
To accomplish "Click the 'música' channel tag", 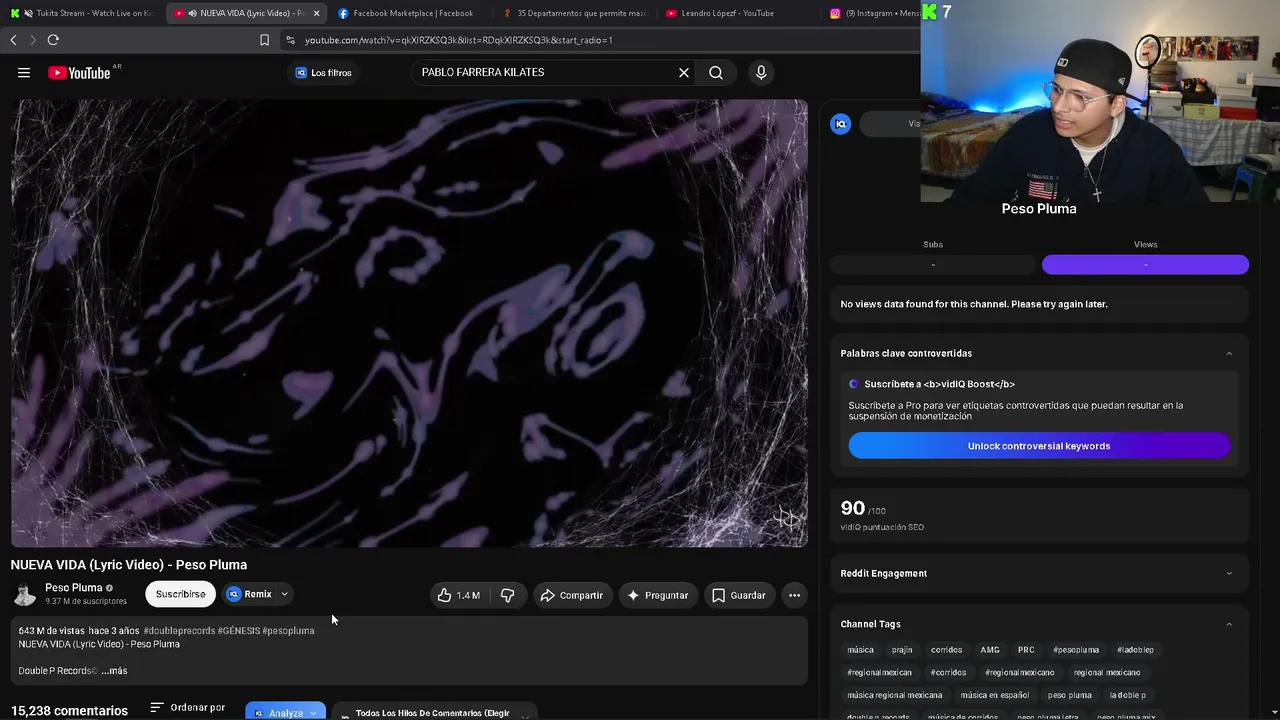I will pyautogui.click(x=860, y=650).
